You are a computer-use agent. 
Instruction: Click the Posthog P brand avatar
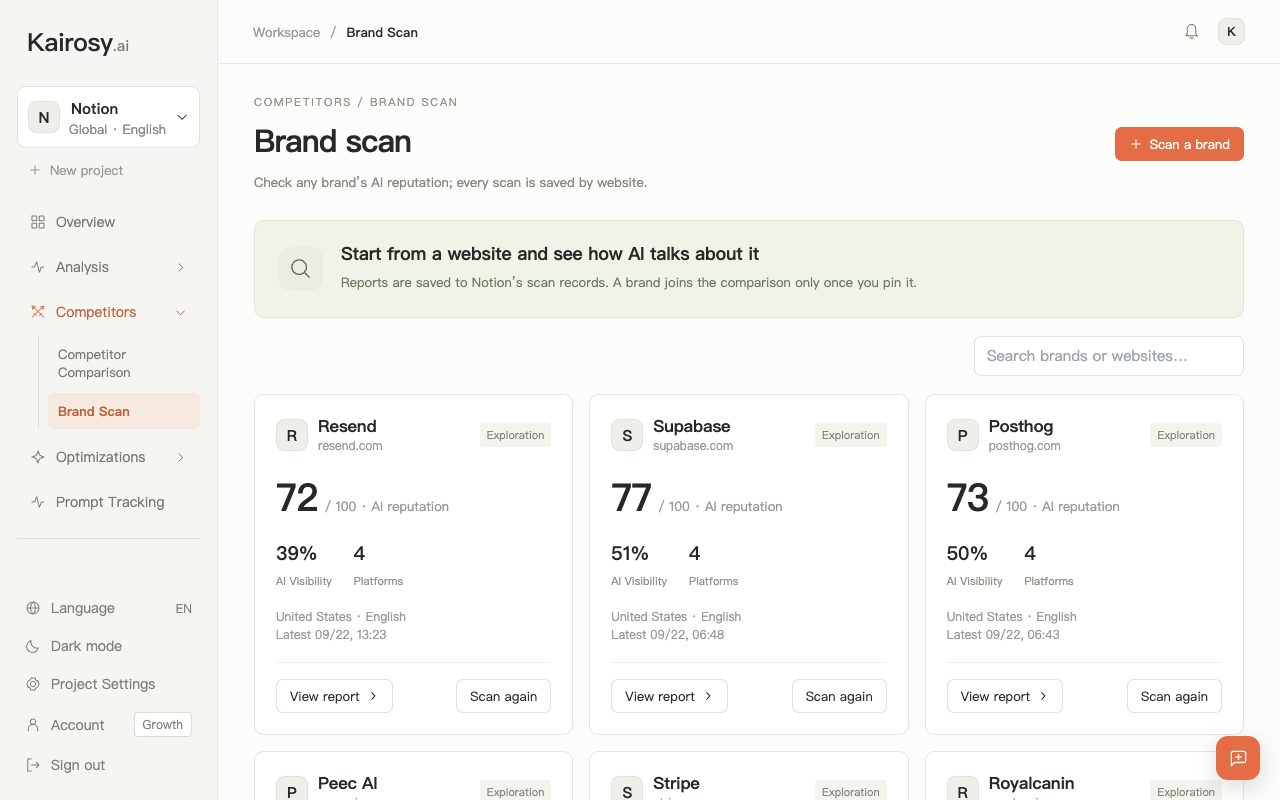click(962, 435)
